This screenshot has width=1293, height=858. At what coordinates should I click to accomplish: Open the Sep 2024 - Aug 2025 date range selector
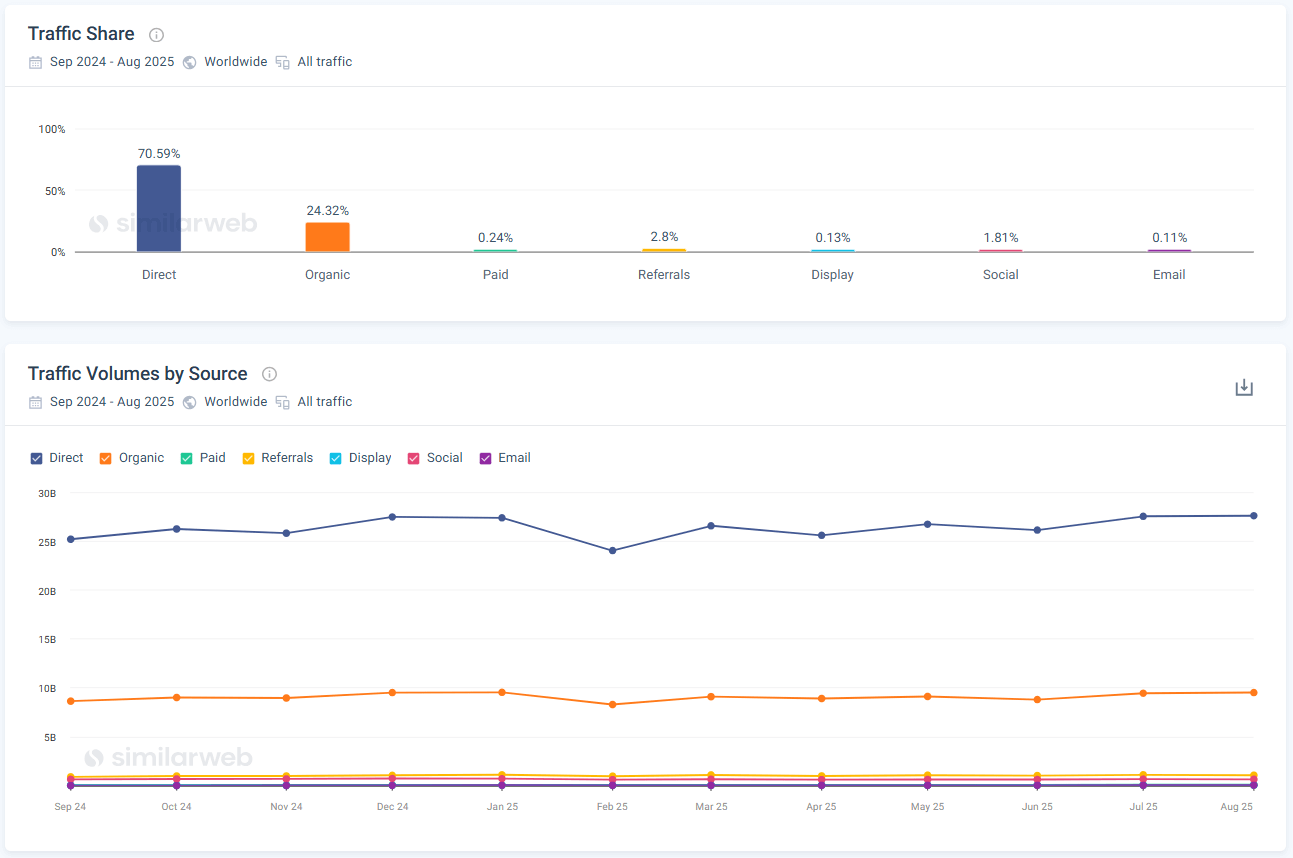pos(111,61)
